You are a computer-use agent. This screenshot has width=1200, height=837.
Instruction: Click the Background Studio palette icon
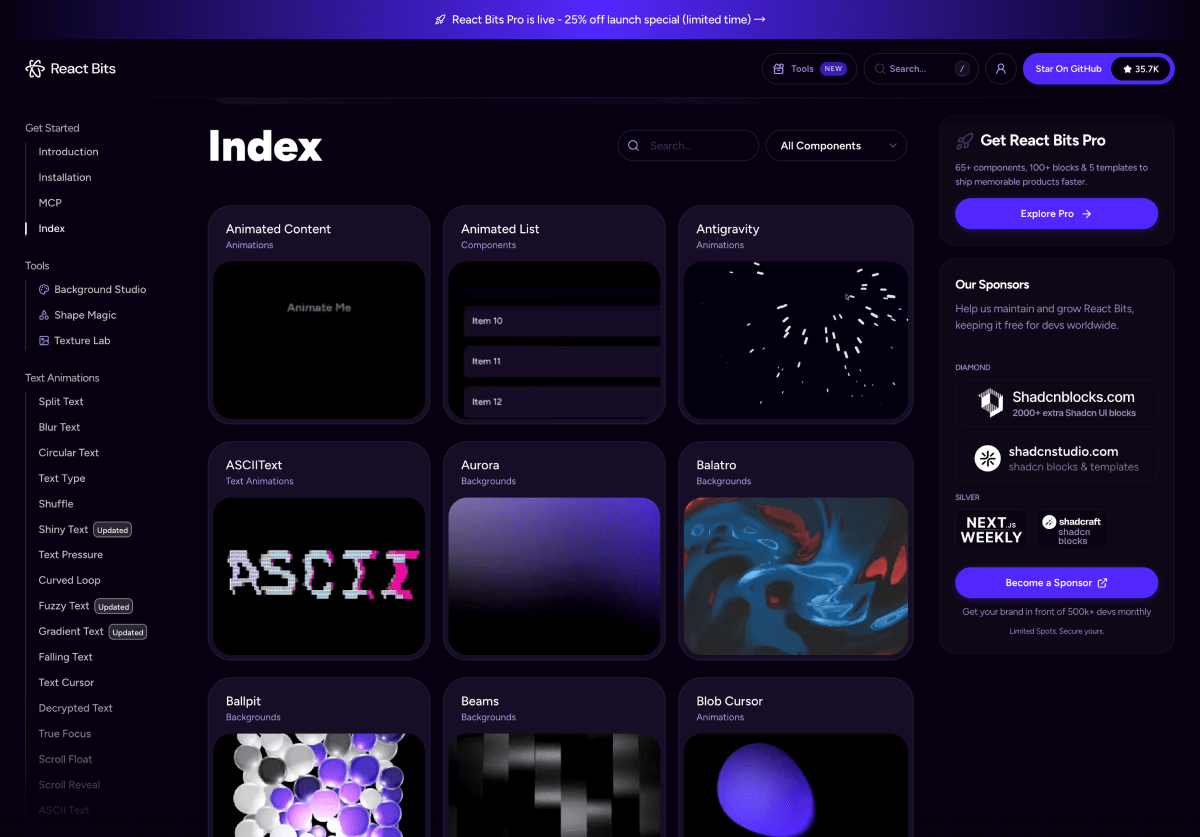44,290
